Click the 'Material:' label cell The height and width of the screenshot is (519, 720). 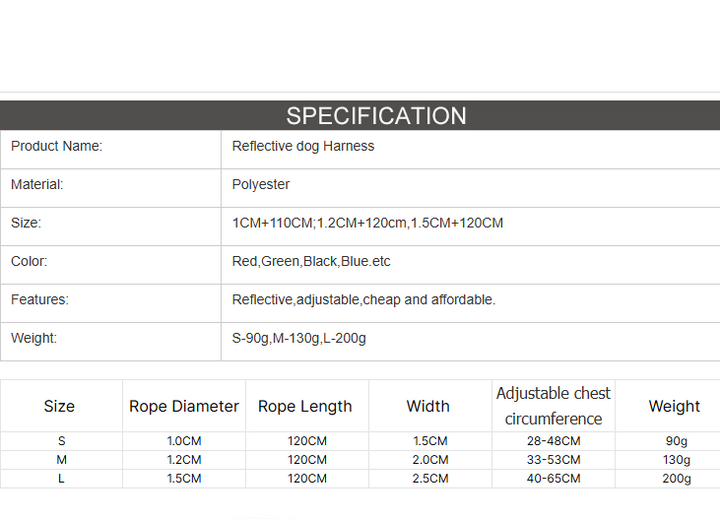coord(111,188)
